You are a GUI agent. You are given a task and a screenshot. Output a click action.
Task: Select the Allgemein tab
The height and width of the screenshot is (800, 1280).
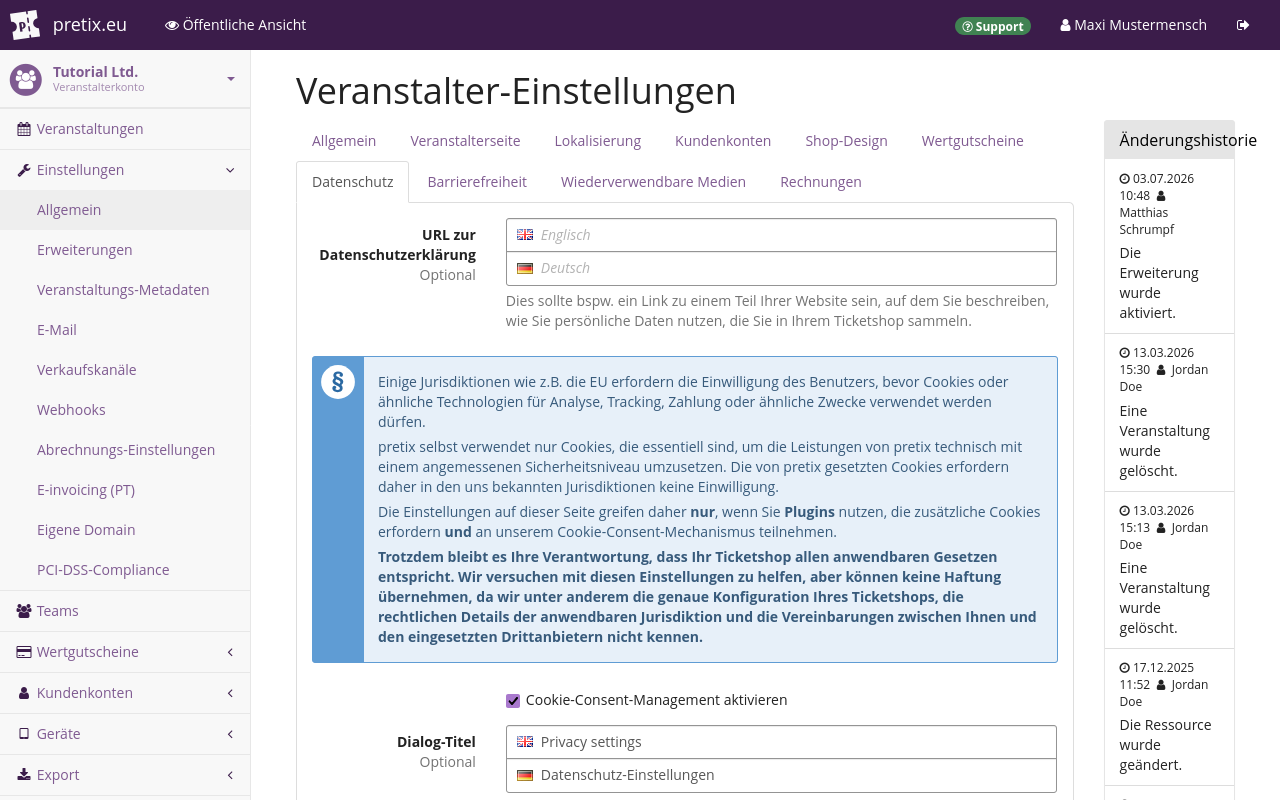[344, 141]
